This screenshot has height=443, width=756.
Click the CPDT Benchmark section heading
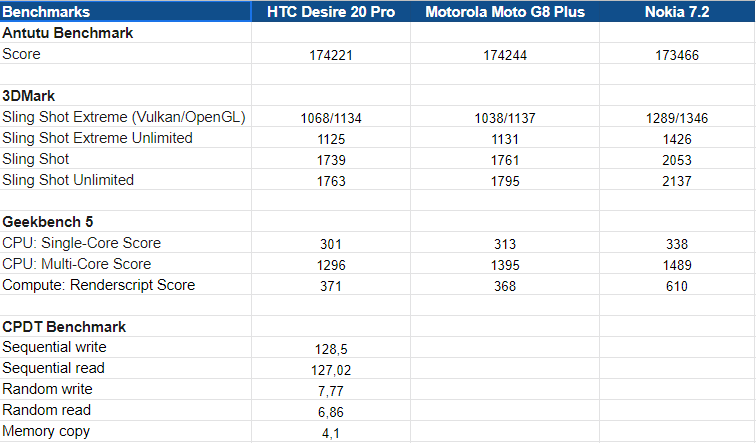(x=64, y=327)
